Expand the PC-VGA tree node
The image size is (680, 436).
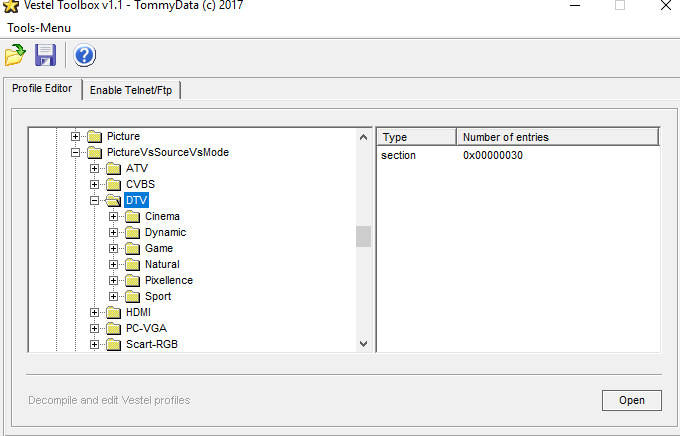95,328
